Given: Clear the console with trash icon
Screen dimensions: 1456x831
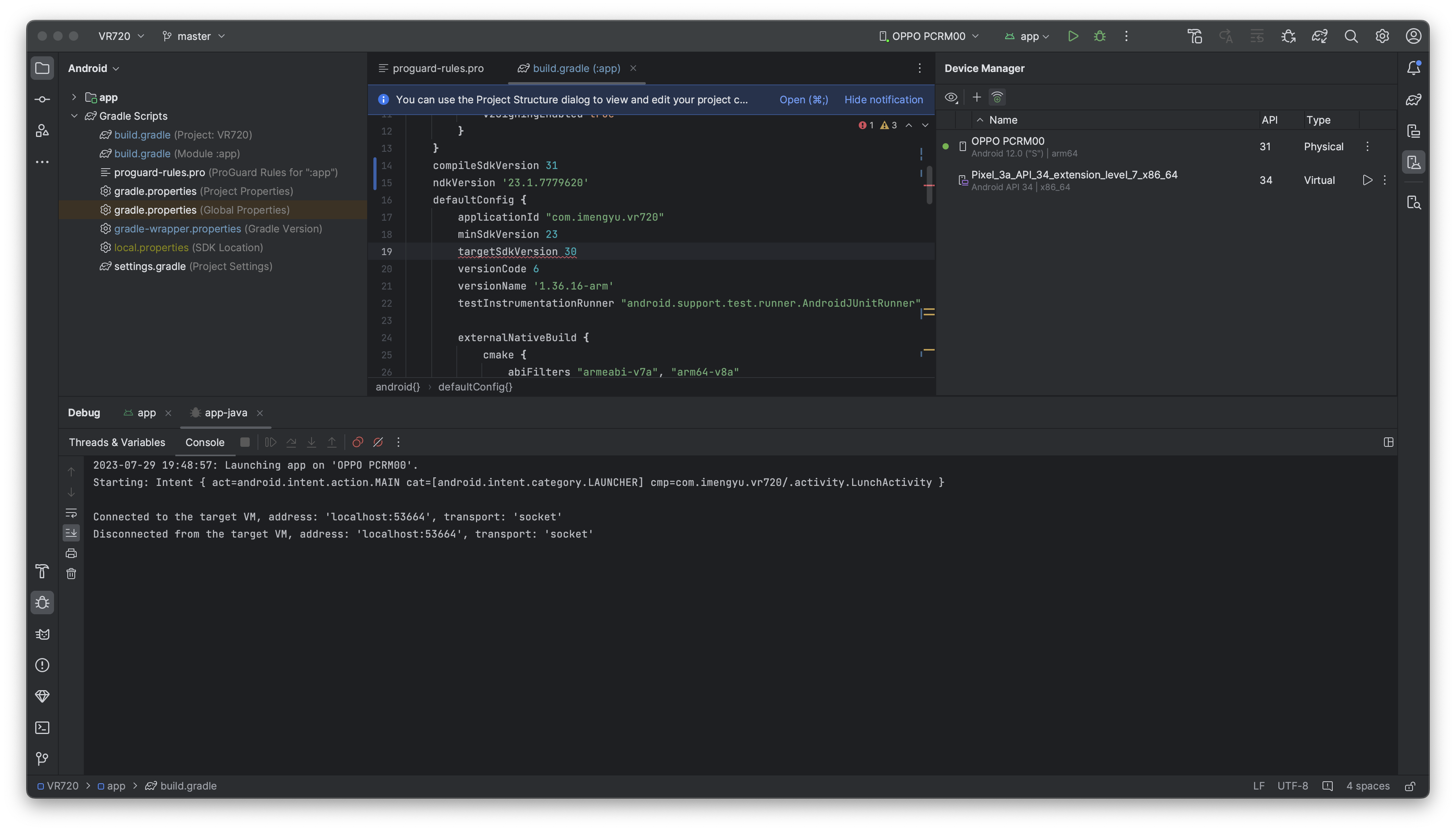Looking at the screenshot, I should coord(71,574).
